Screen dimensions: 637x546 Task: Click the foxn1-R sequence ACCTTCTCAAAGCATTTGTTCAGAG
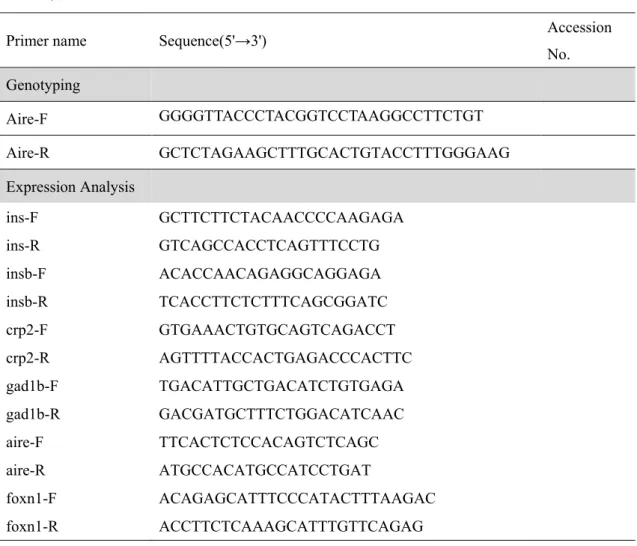point(291,526)
